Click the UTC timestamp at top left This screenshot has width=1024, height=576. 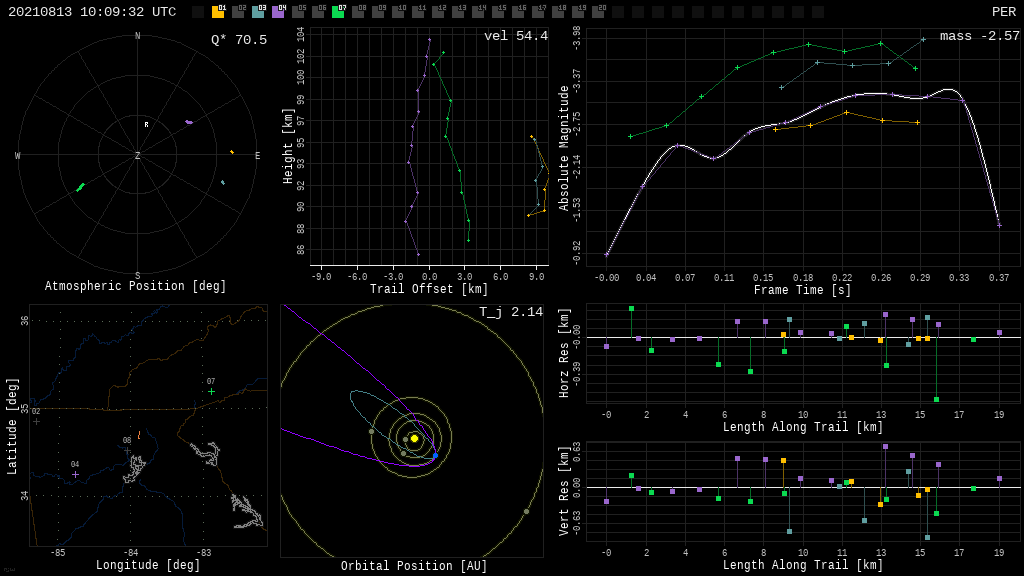coord(92,12)
